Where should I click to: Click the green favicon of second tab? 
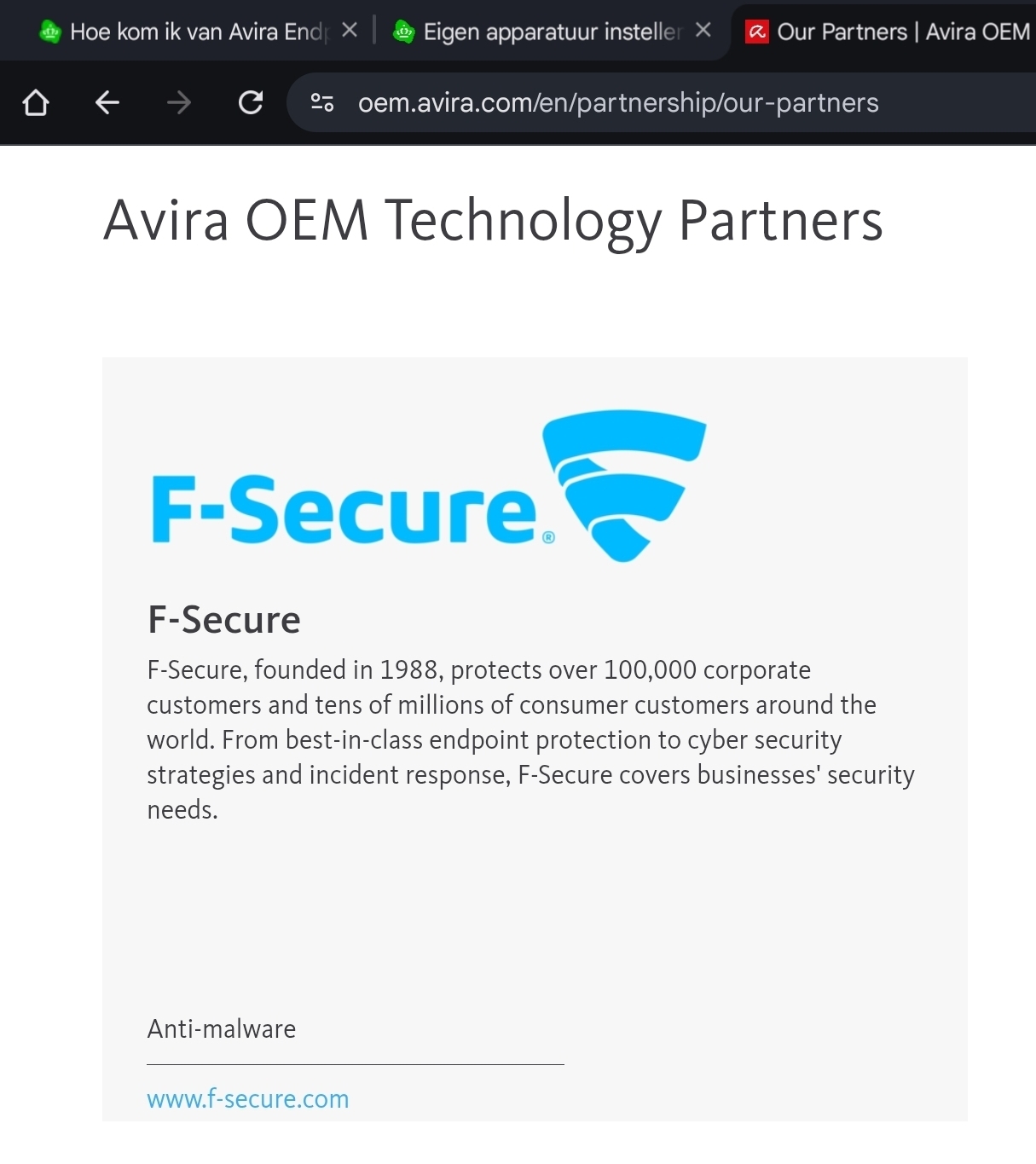pos(403,32)
